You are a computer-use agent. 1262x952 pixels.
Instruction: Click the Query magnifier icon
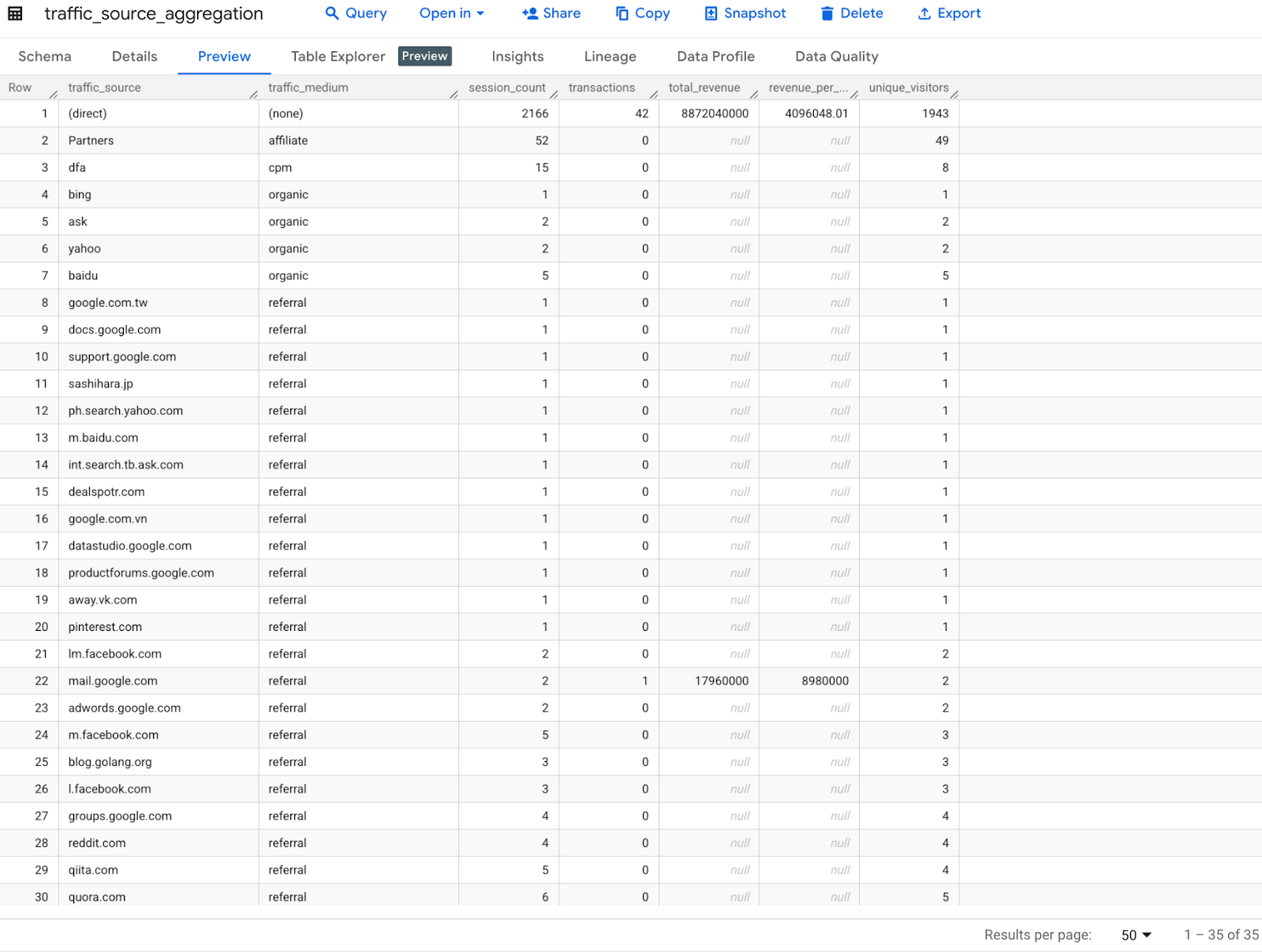332,13
